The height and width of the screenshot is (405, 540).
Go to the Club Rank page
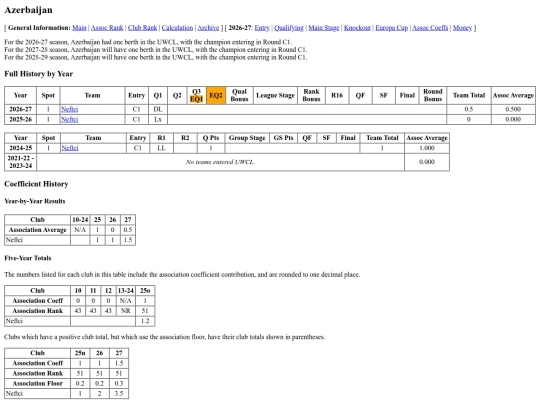[142, 28]
